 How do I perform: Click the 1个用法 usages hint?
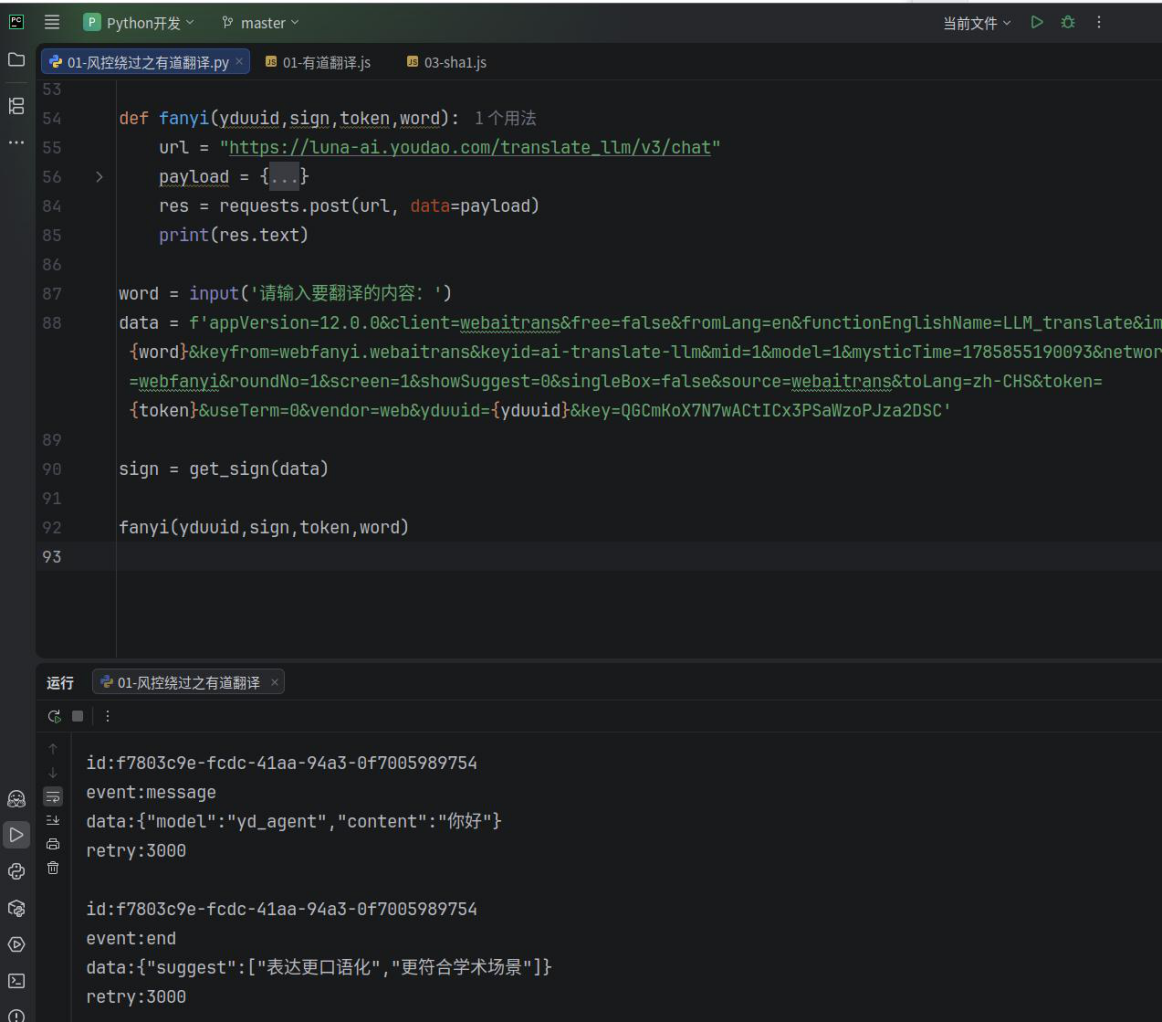505,118
